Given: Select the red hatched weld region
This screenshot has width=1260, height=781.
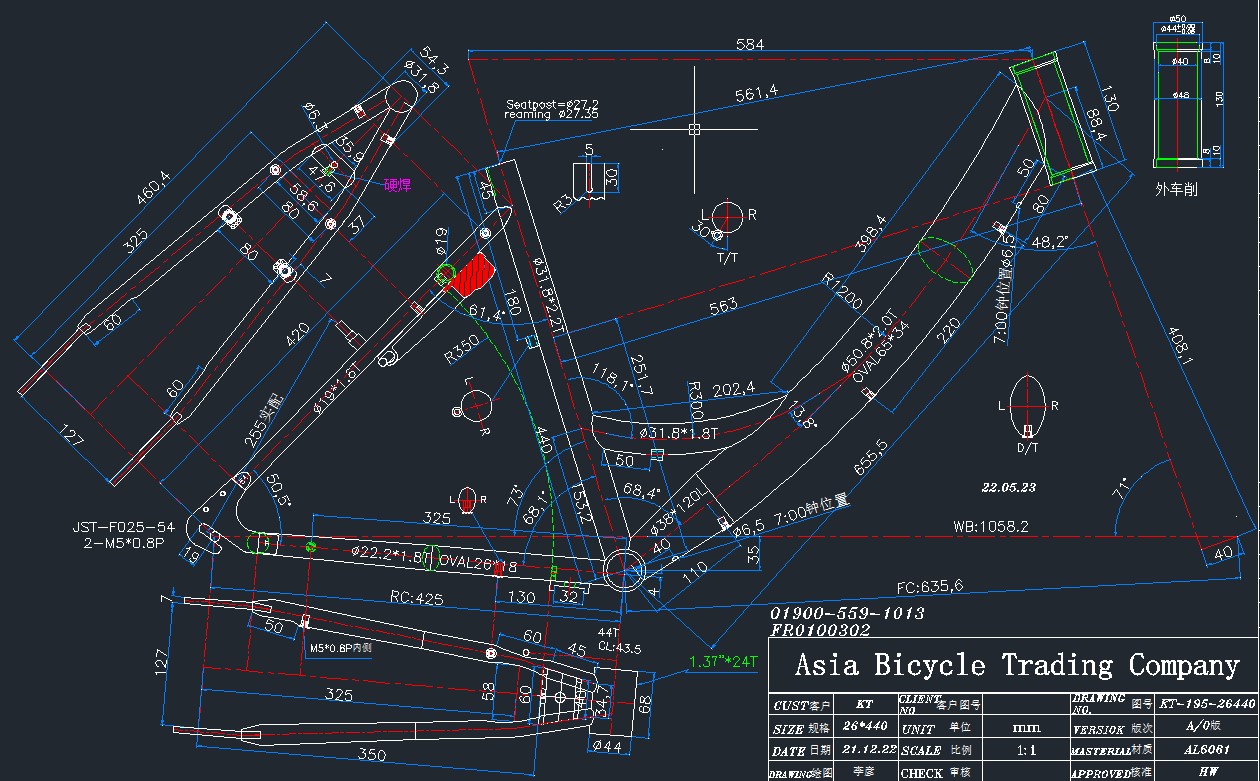Looking at the screenshot, I should click(471, 273).
